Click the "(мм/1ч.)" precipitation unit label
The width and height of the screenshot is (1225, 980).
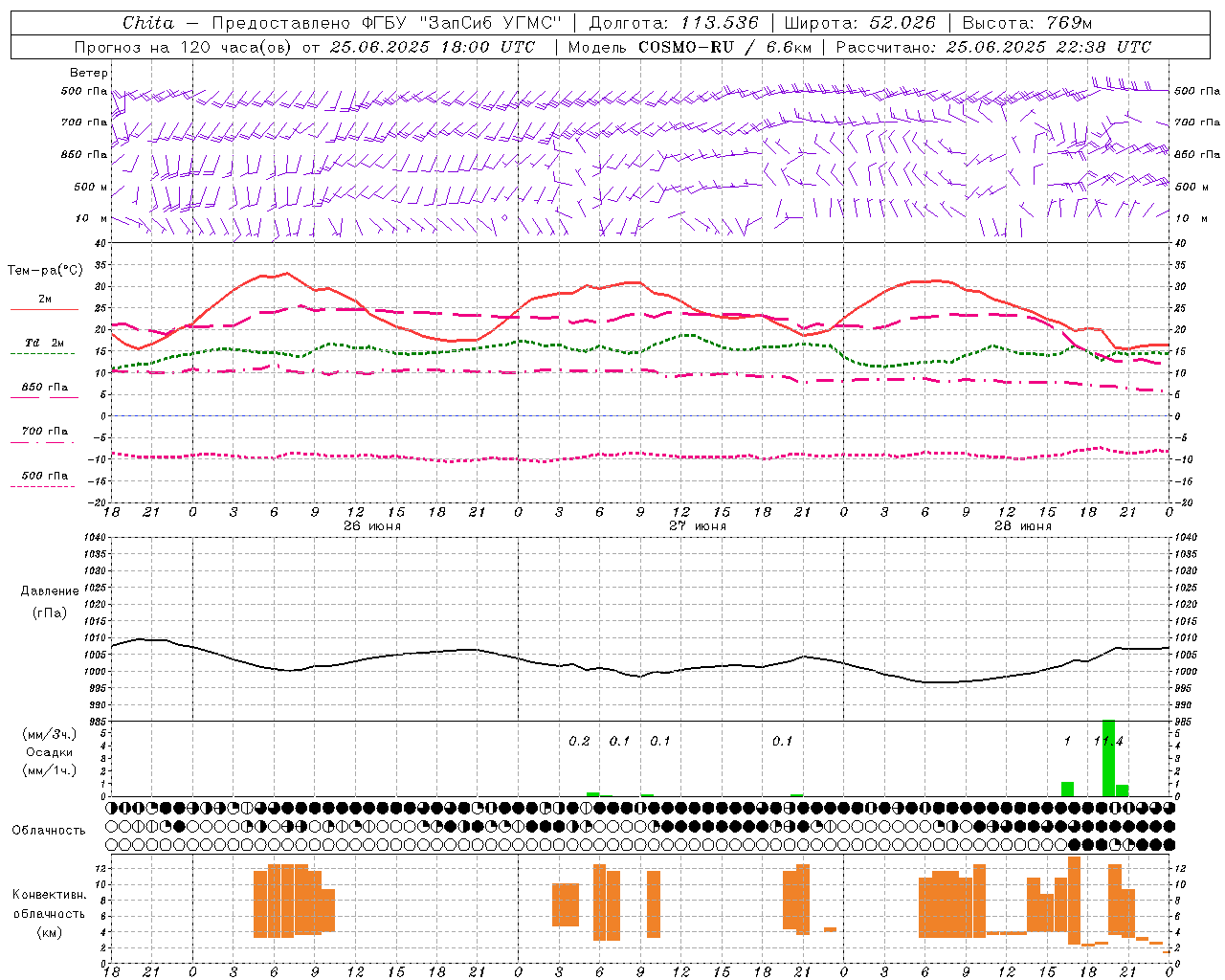point(50,770)
